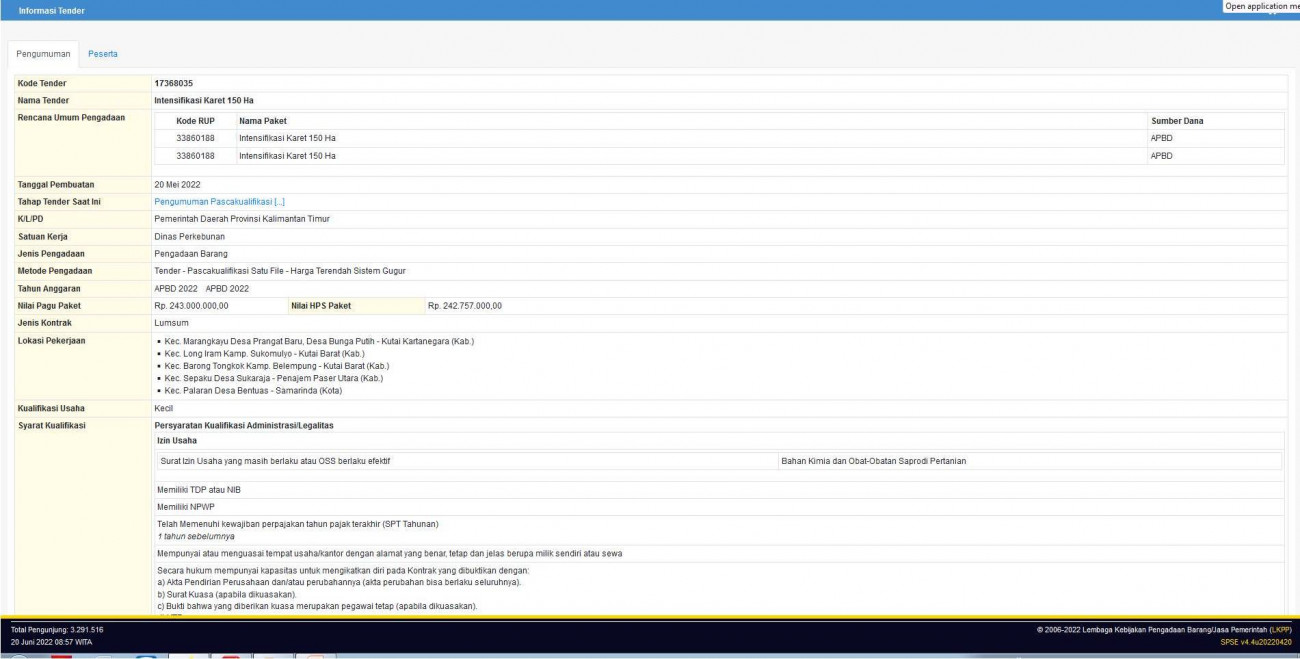Select the Pengumuman tab
1300x659 pixels.
tap(44, 53)
